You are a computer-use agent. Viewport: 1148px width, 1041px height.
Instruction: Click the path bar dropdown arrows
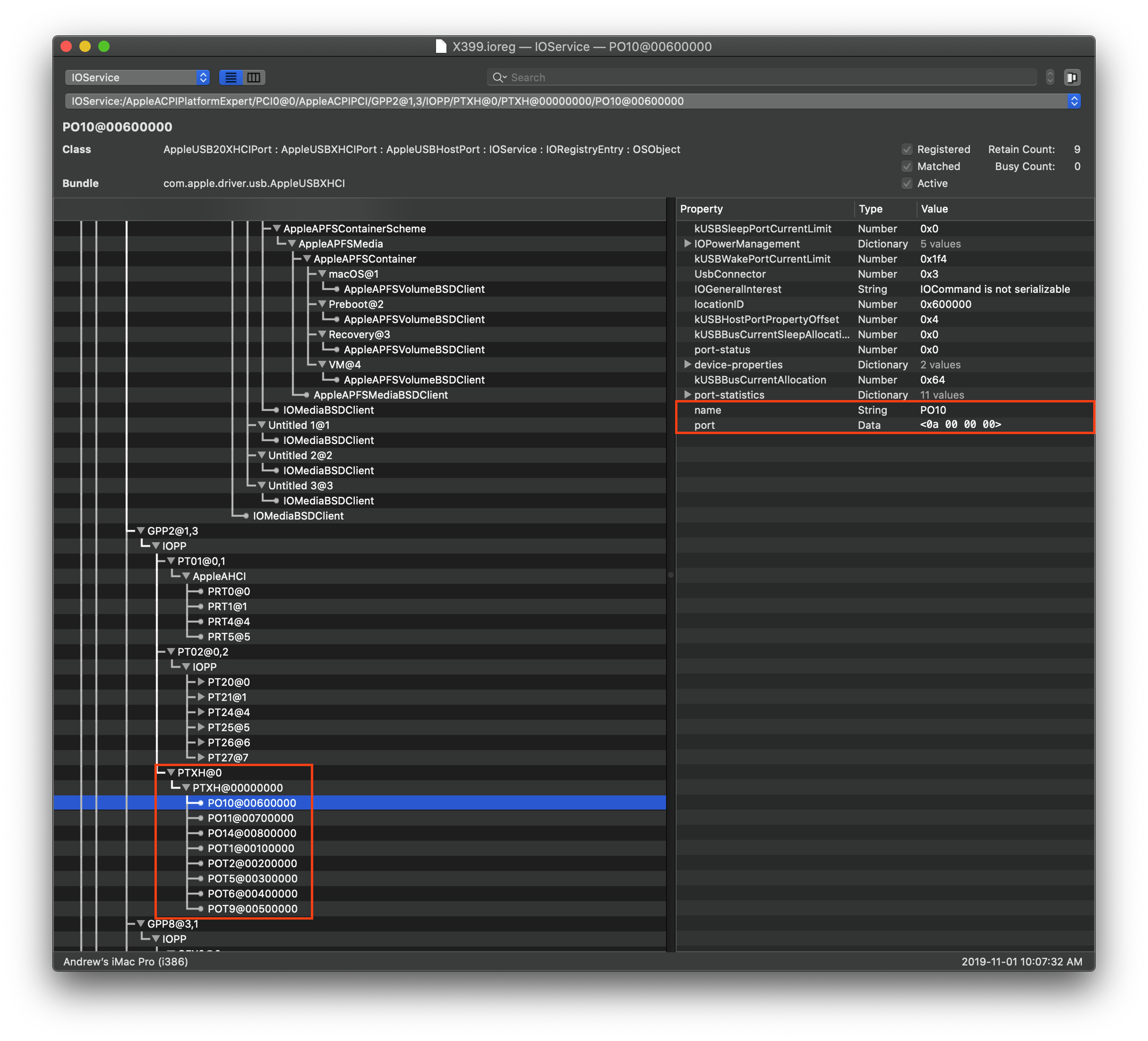pyautogui.click(x=1074, y=101)
